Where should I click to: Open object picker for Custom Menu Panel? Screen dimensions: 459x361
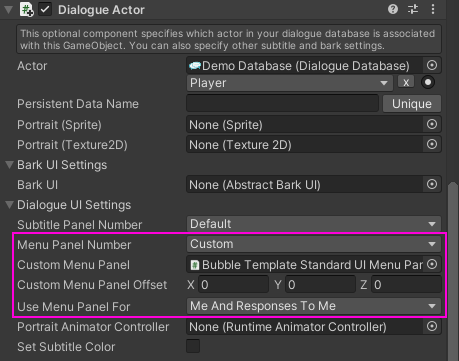(432, 264)
